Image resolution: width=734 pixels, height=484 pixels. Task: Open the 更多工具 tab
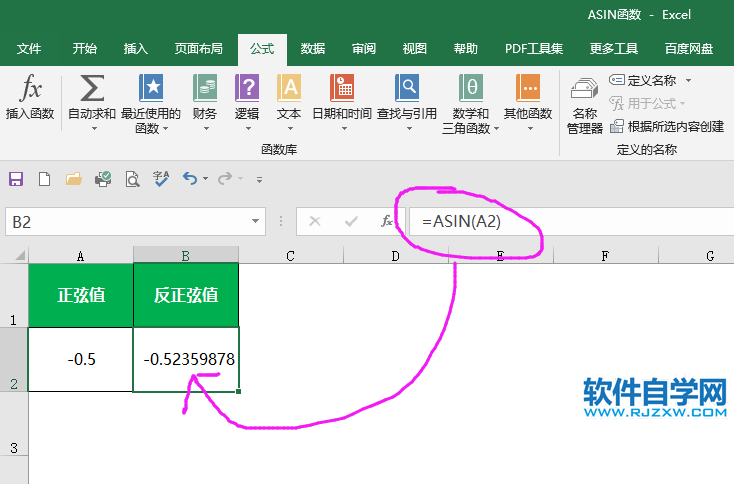pos(614,49)
